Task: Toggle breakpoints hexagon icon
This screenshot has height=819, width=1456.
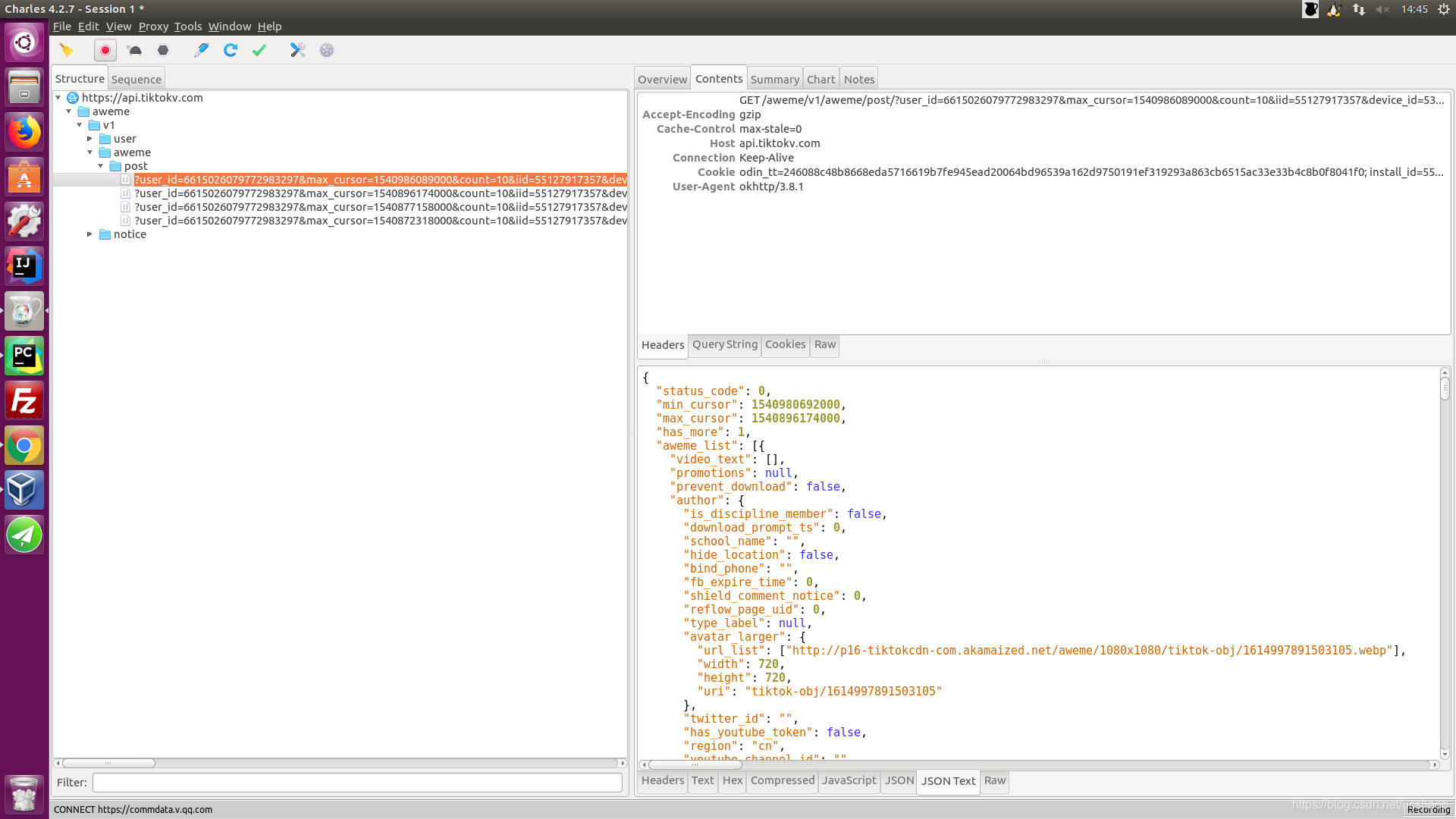Action: 163,50
